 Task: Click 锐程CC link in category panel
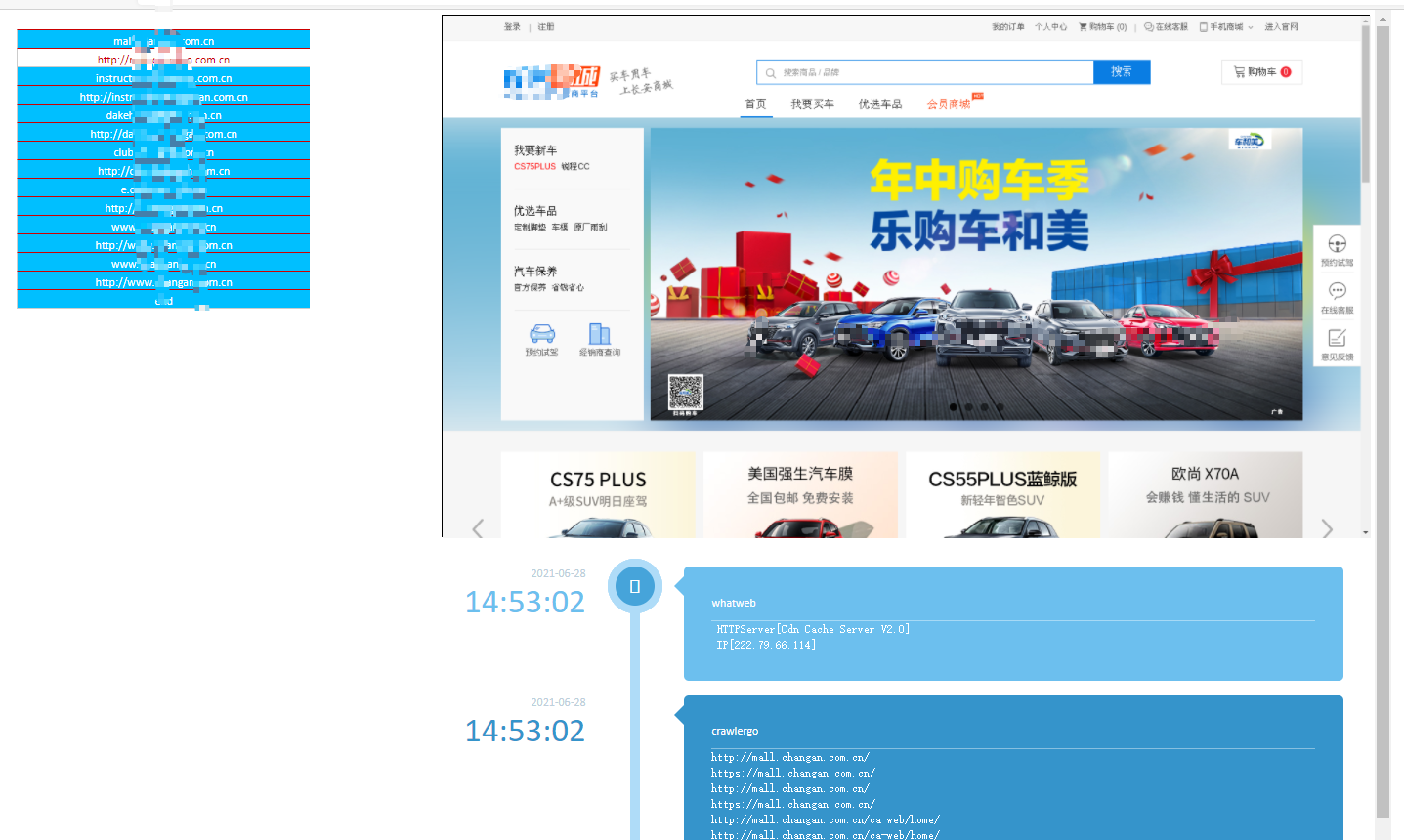point(575,167)
